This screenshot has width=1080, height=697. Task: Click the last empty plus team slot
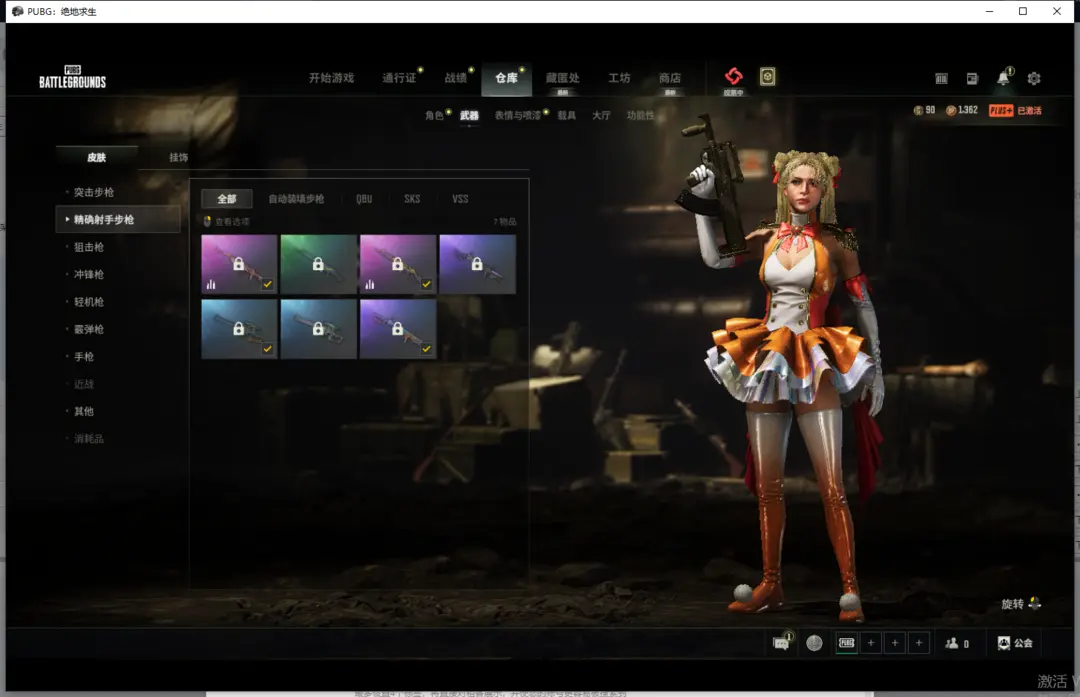pos(919,643)
